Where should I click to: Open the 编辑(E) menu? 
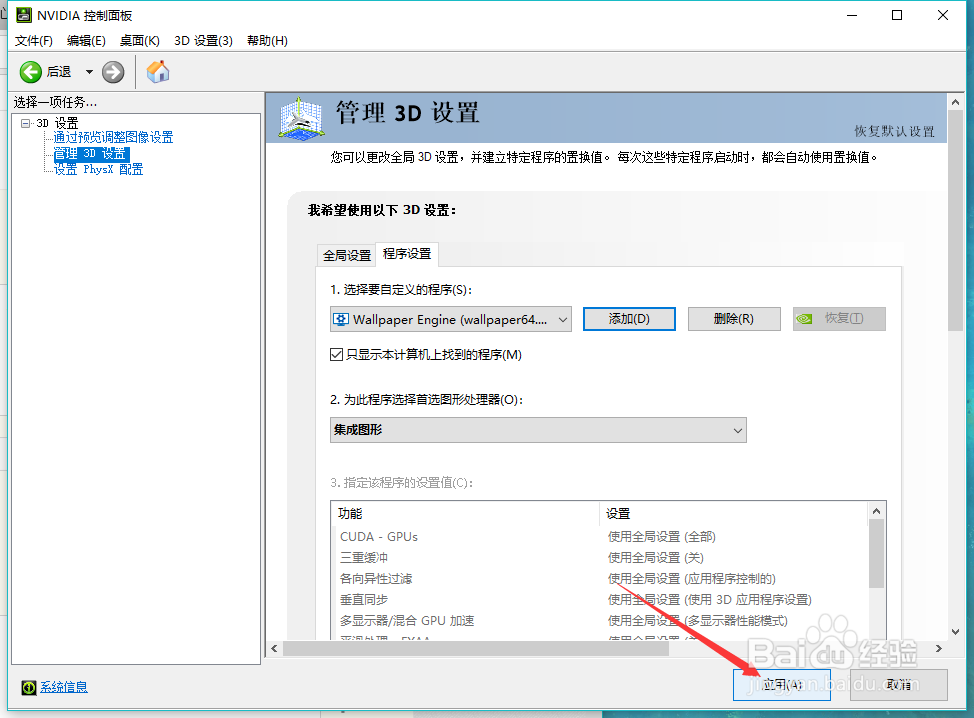tap(86, 40)
